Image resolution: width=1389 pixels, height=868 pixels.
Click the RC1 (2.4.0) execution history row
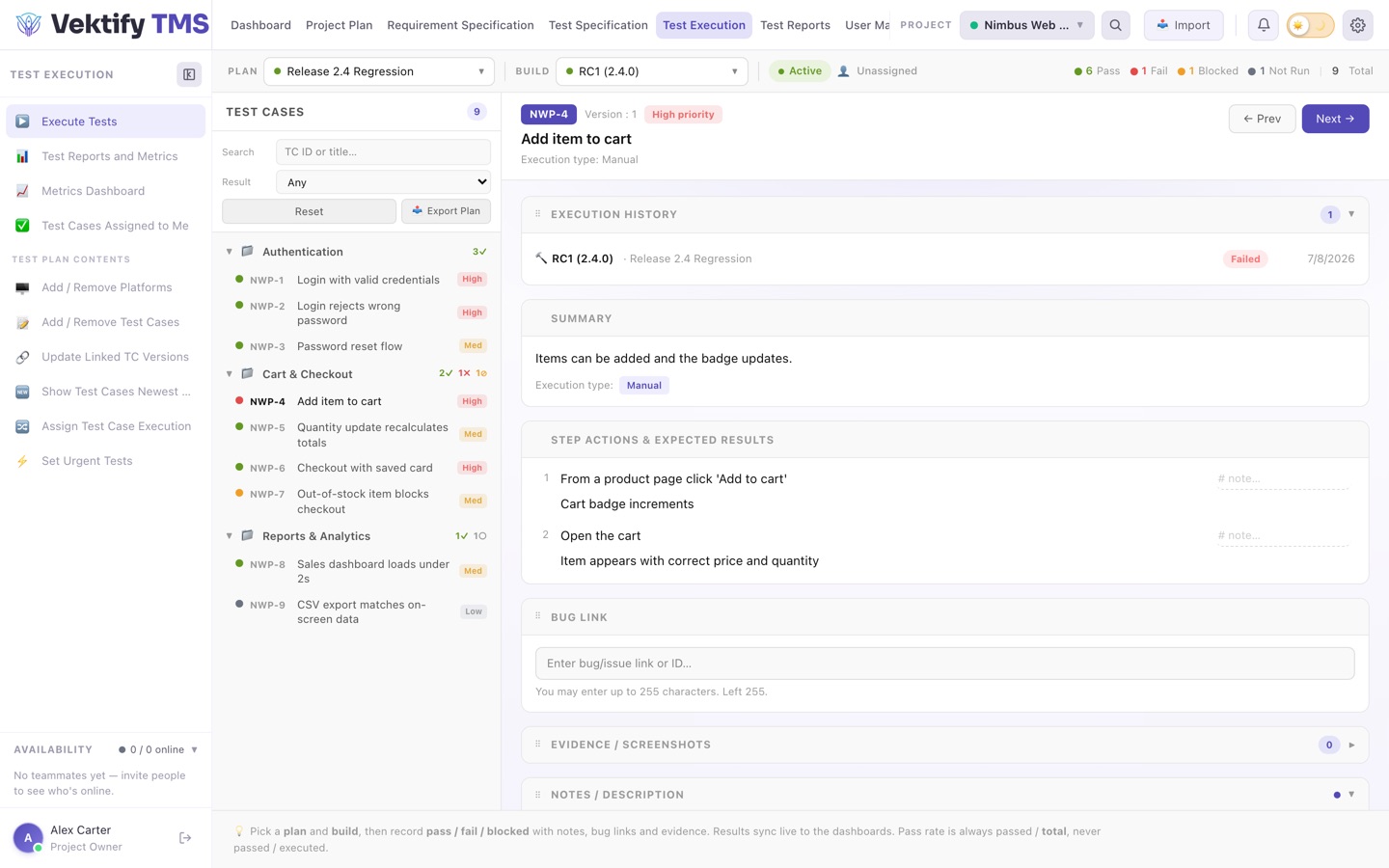944,258
